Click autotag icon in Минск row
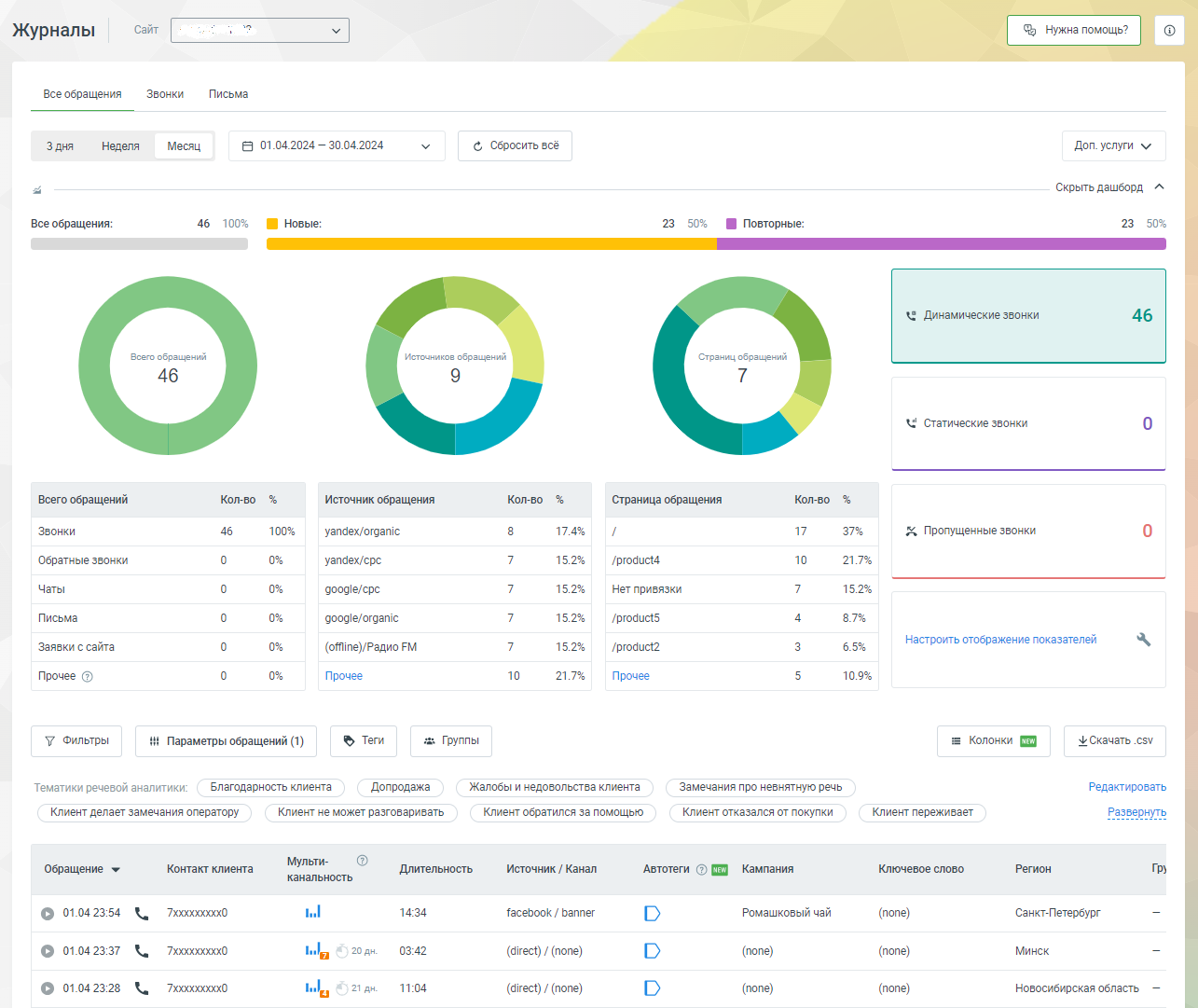 click(x=653, y=951)
